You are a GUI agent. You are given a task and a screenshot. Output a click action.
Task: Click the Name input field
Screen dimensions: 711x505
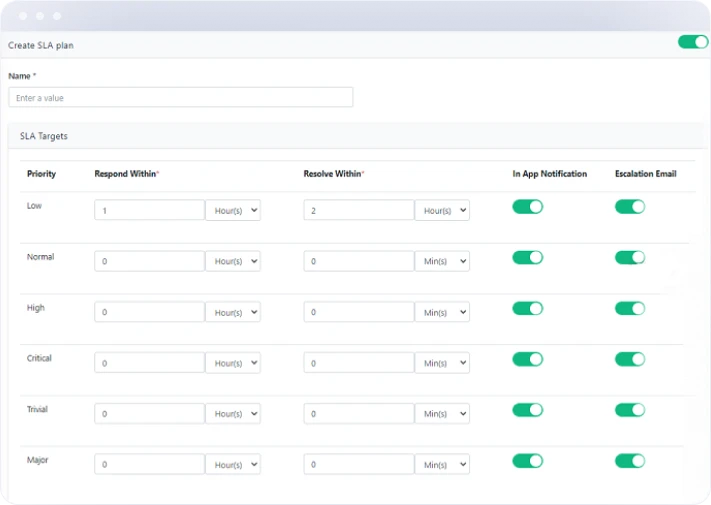(x=180, y=97)
